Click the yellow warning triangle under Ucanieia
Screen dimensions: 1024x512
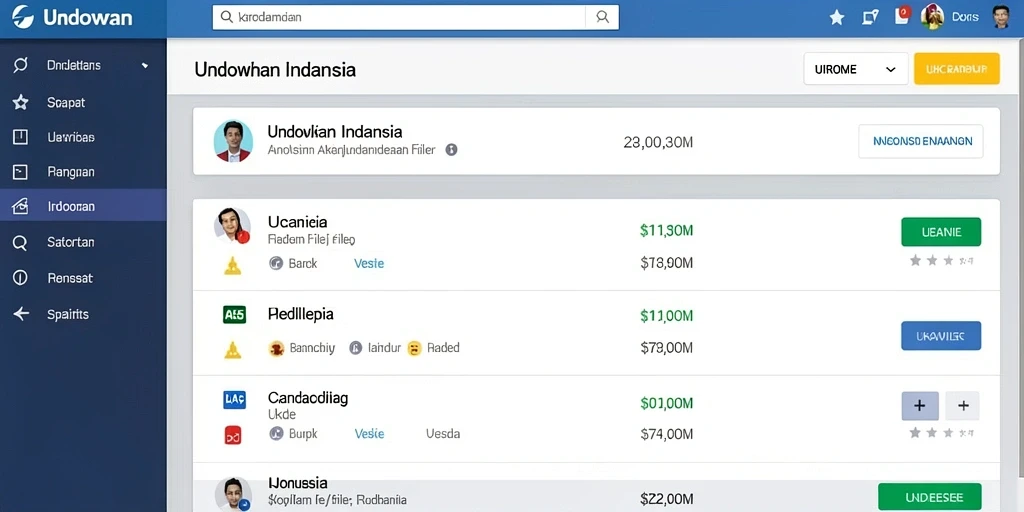pyautogui.click(x=232, y=265)
